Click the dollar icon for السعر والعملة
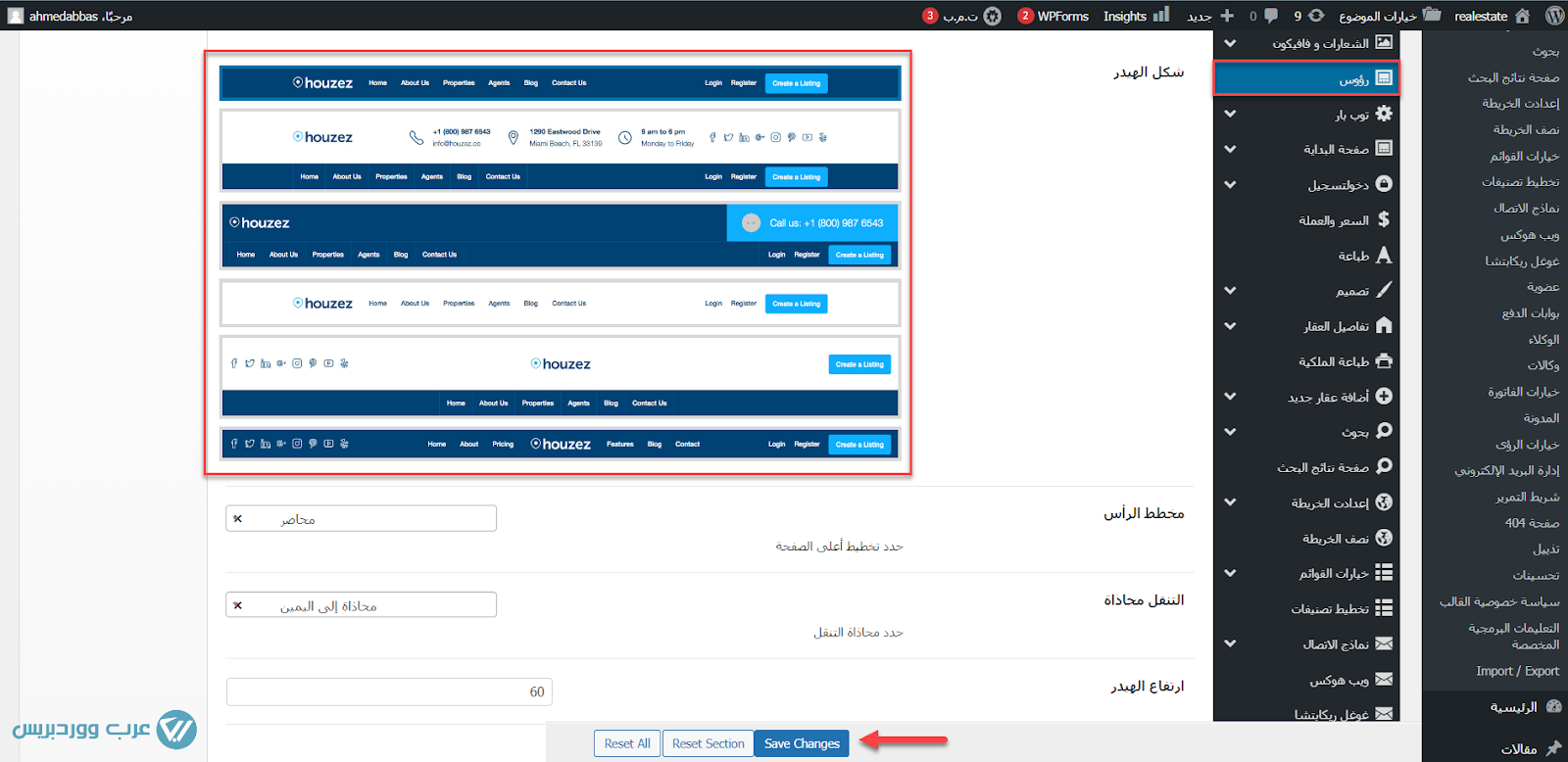Image resolution: width=1568 pixels, height=762 pixels. coord(1384,219)
